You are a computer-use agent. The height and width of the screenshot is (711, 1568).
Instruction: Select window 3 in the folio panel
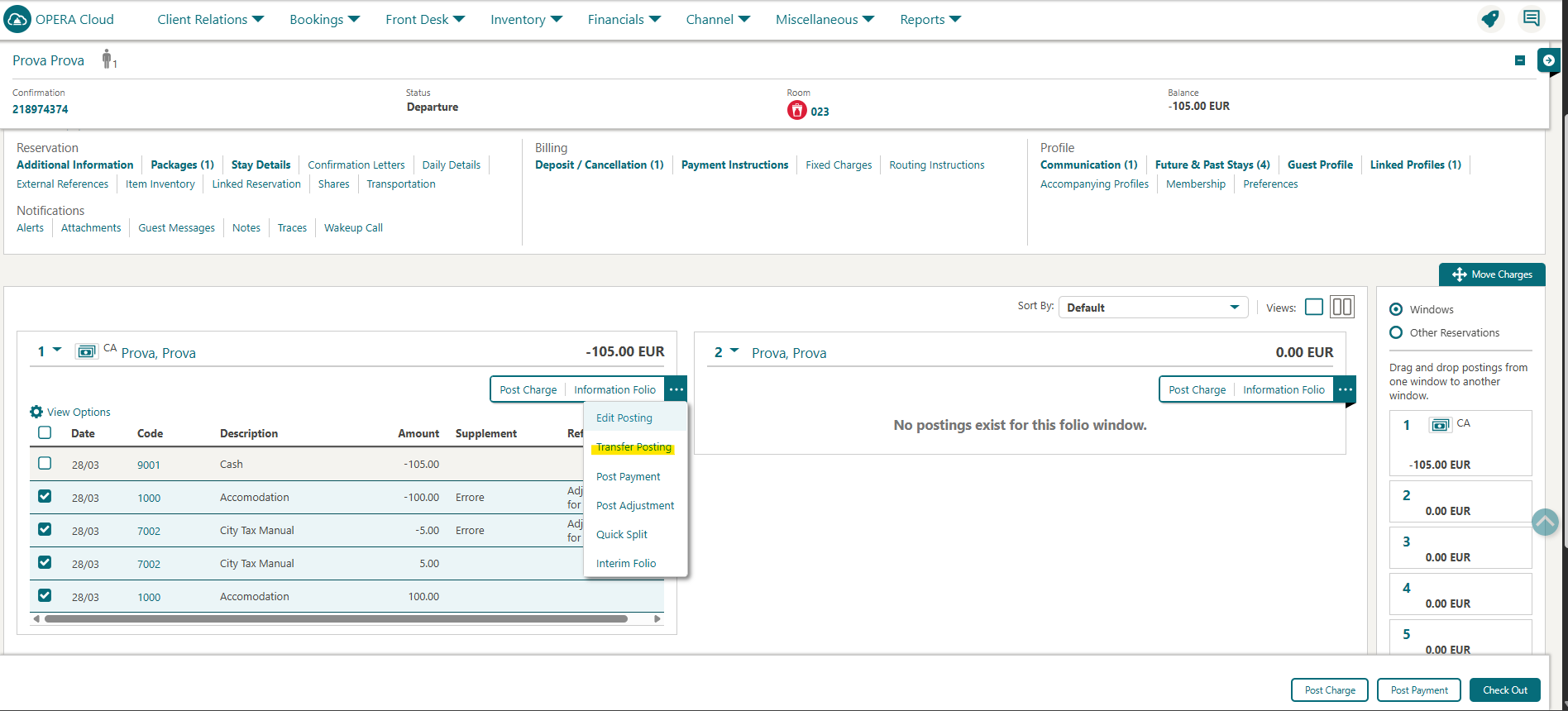pos(1460,548)
